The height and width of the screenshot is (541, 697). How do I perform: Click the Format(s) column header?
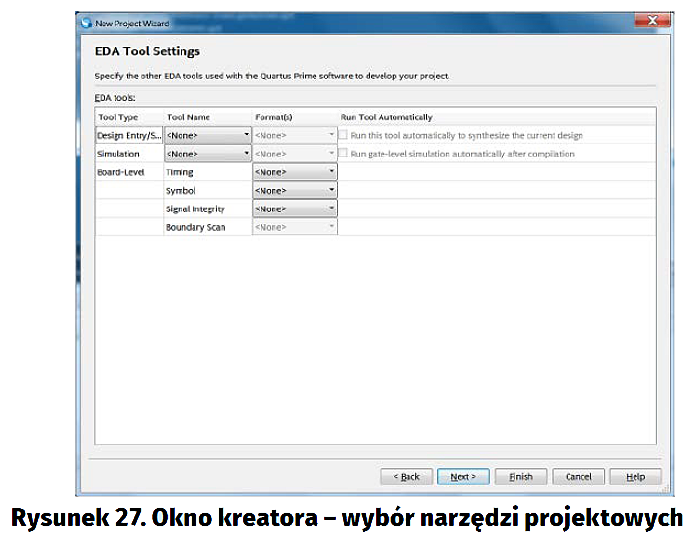[x=273, y=117]
